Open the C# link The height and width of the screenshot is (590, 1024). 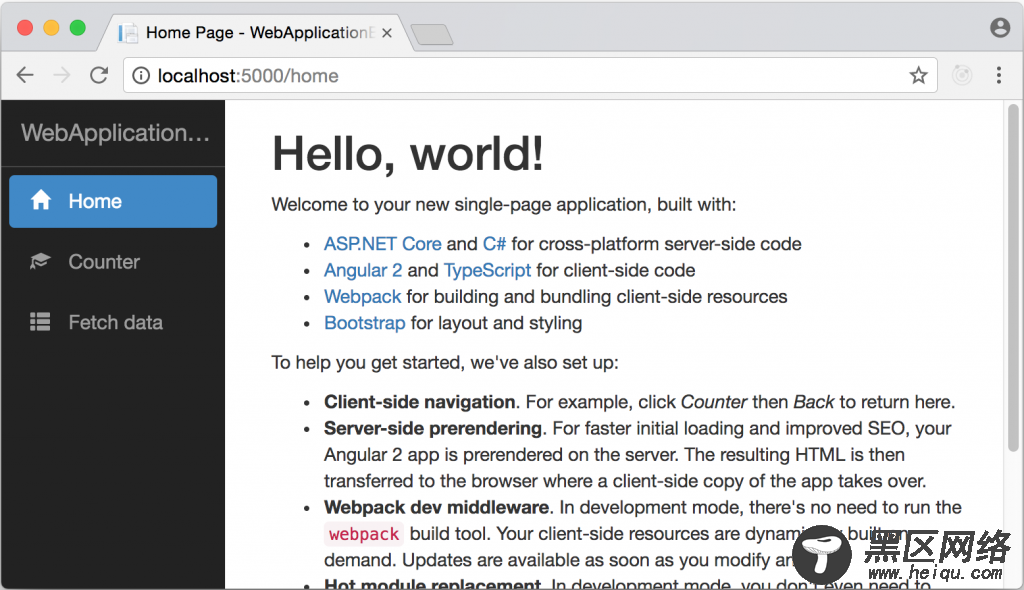point(494,244)
